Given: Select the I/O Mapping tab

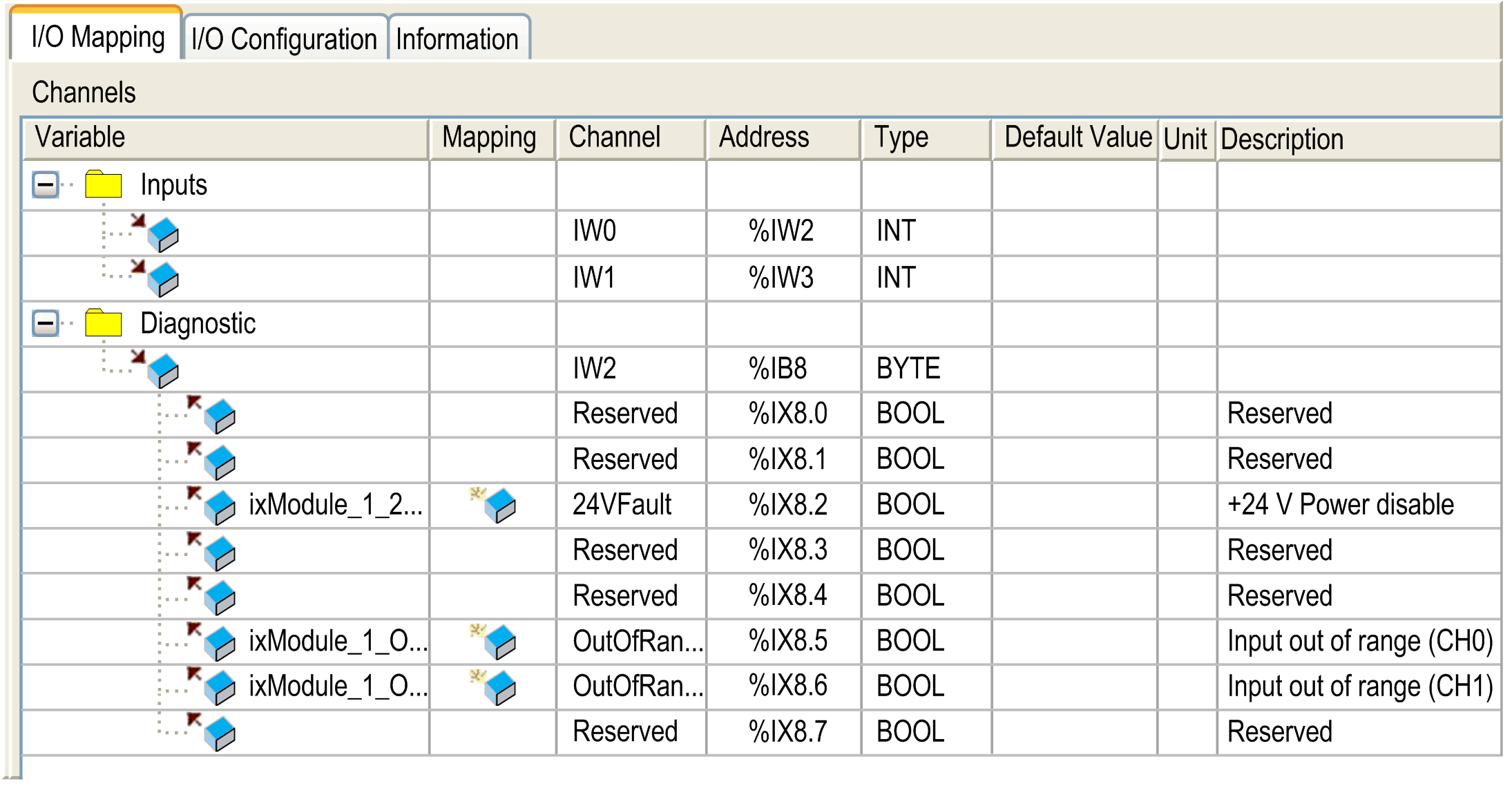Looking at the screenshot, I should click(97, 37).
